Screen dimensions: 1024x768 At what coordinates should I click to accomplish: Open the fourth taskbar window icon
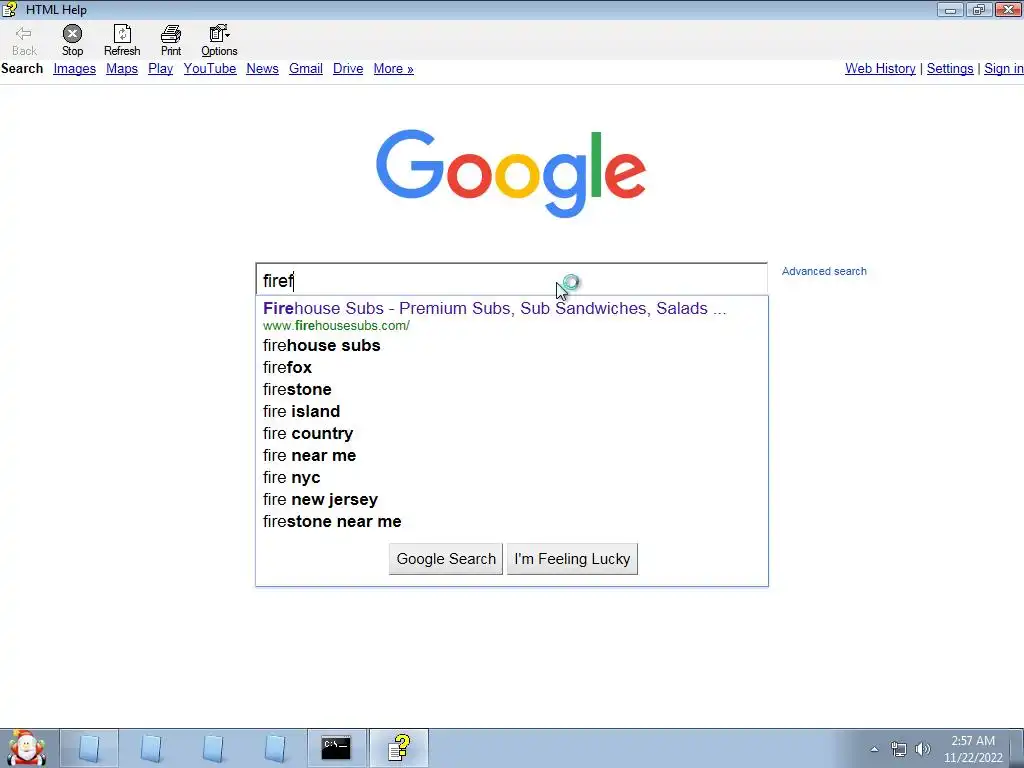275,748
